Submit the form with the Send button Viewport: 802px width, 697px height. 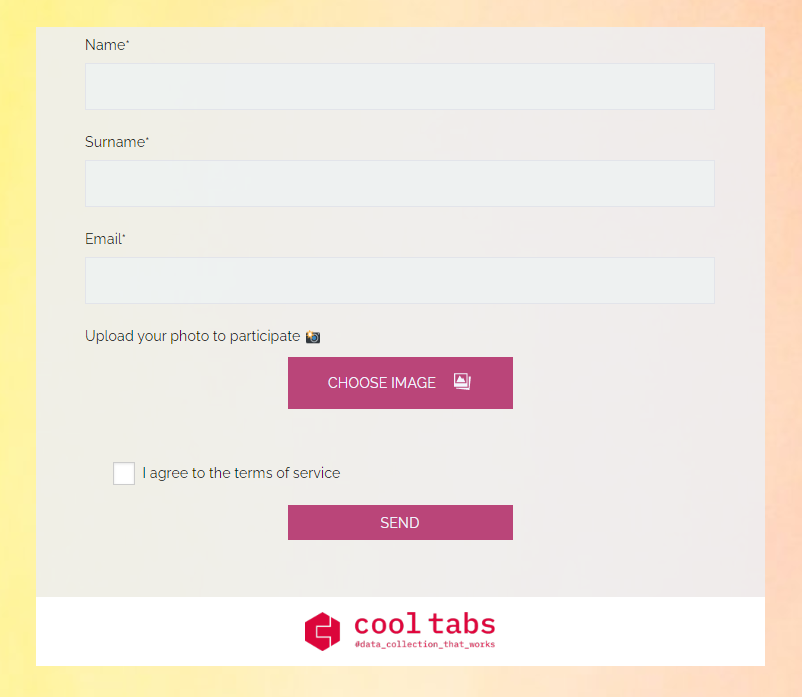click(400, 522)
